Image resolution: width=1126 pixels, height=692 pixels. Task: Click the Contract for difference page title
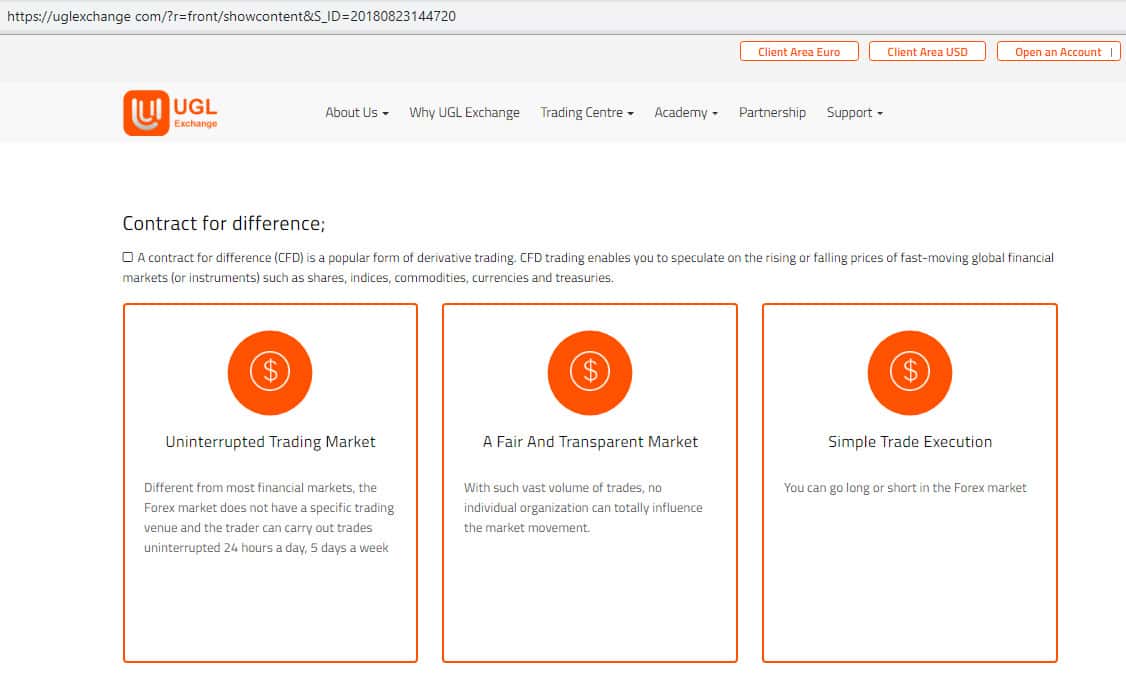coord(224,223)
